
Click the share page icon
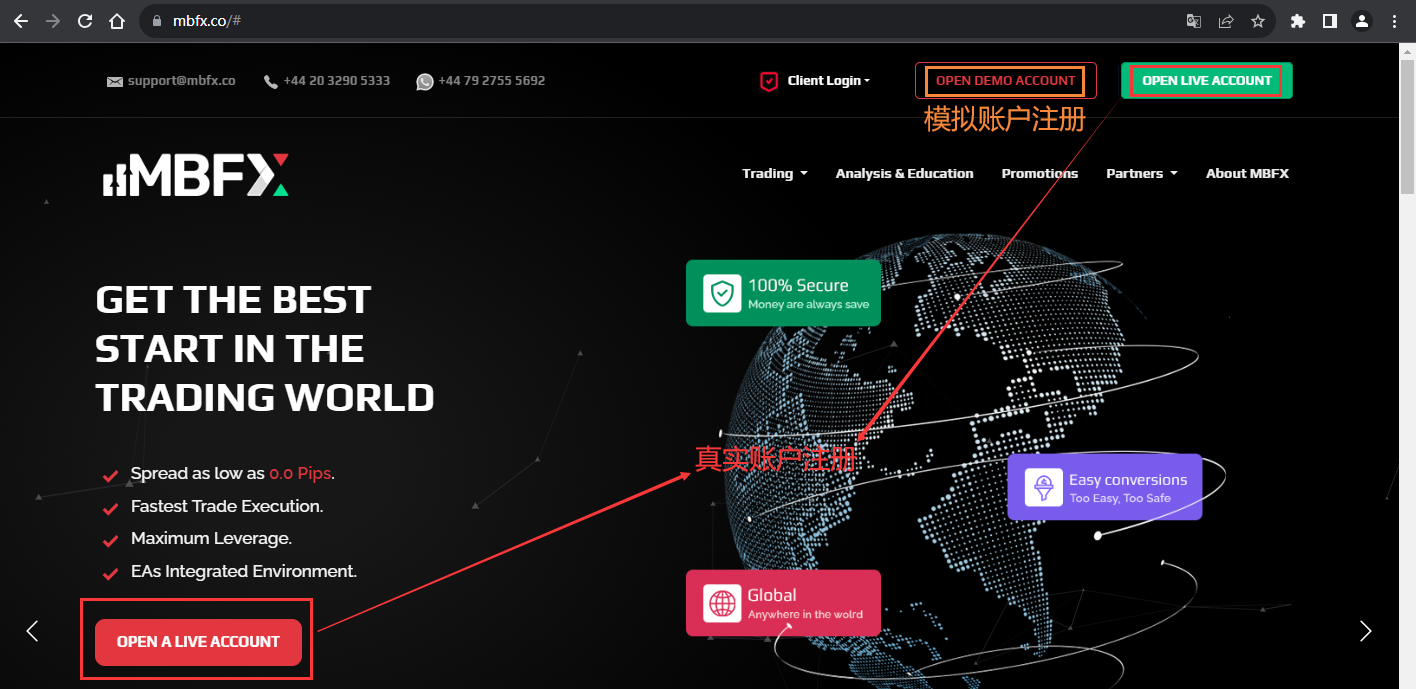pos(1226,21)
